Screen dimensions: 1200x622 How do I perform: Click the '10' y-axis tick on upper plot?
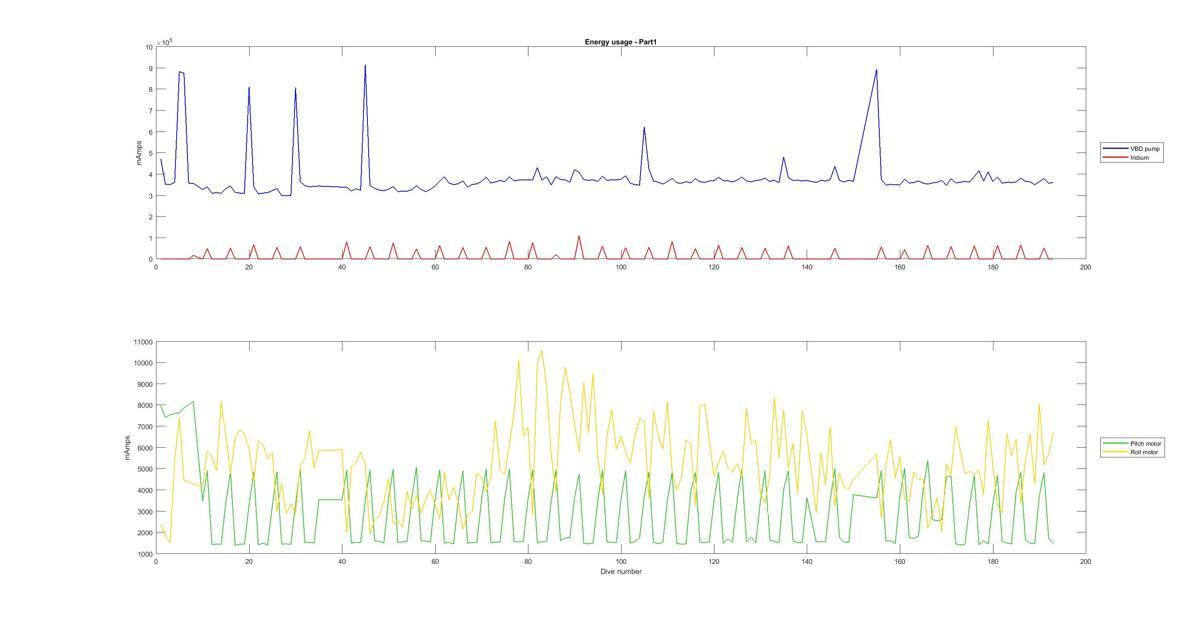pyautogui.click(x=149, y=47)
